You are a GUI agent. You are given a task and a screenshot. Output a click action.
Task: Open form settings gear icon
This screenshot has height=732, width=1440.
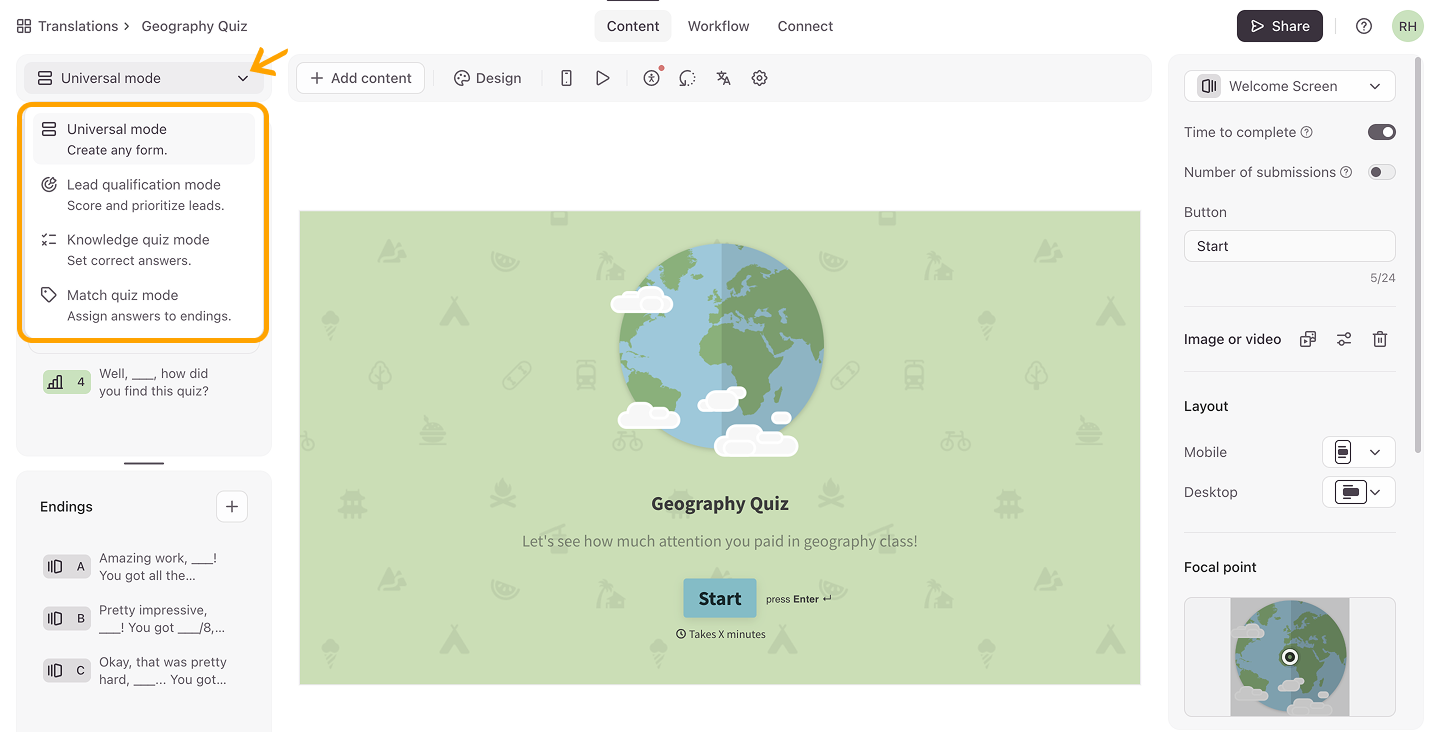pyautogui.click(x=759, y=78)
